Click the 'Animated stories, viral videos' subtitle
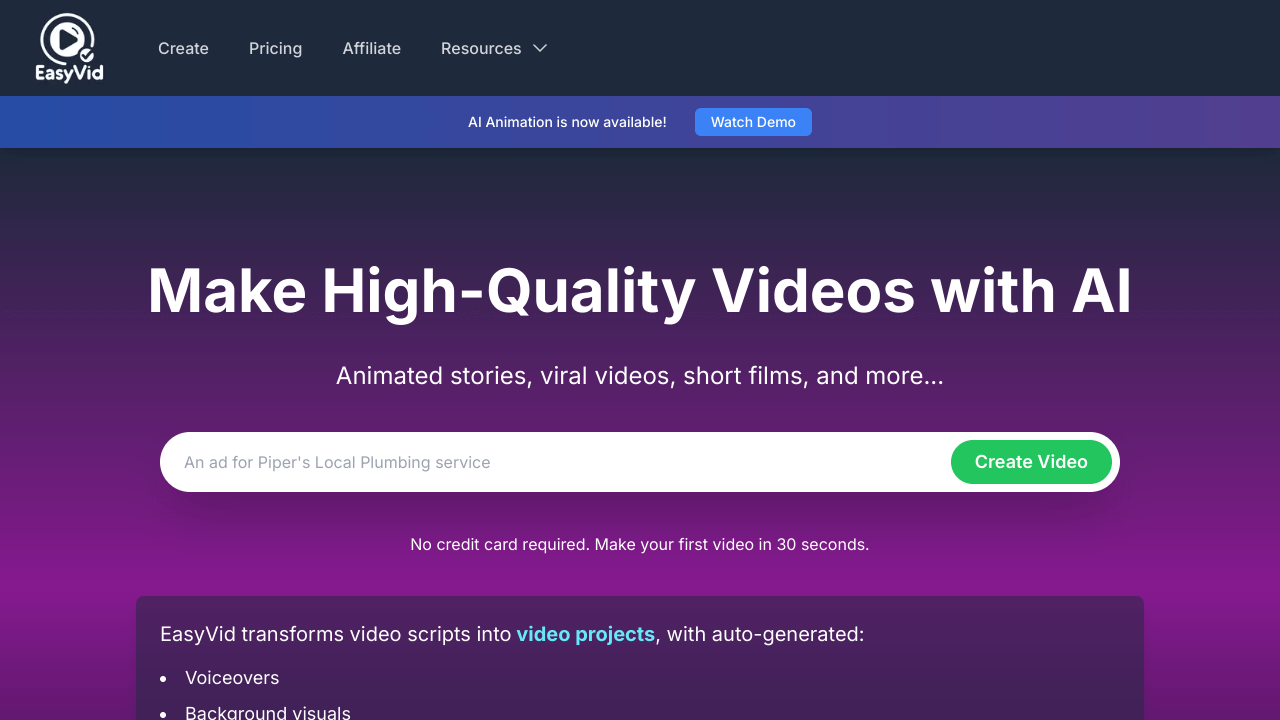This screenshot has width=1280, height=720. [640, 376]
